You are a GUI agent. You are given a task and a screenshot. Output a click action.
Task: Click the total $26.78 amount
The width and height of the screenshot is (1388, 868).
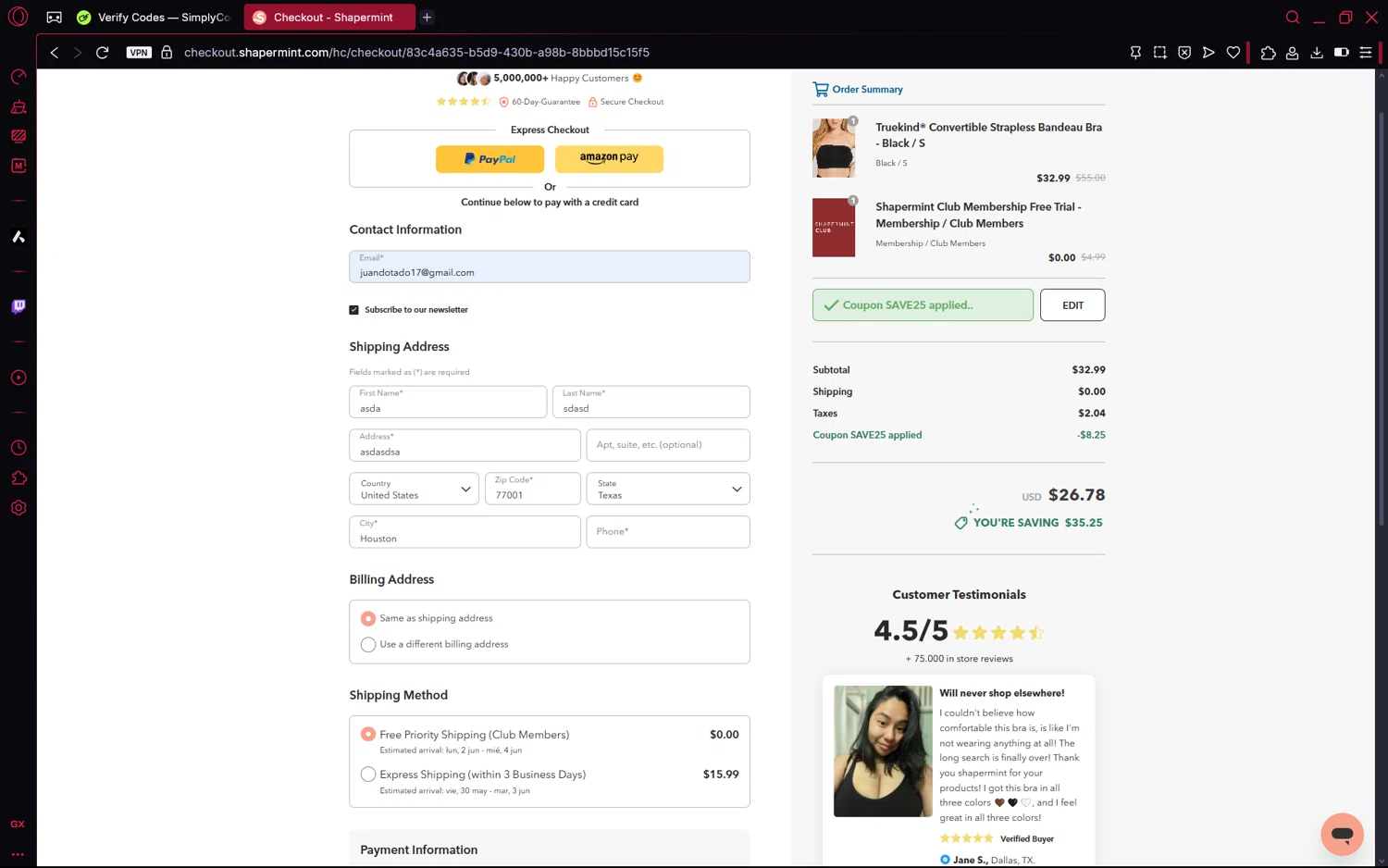pos(1076,495)
